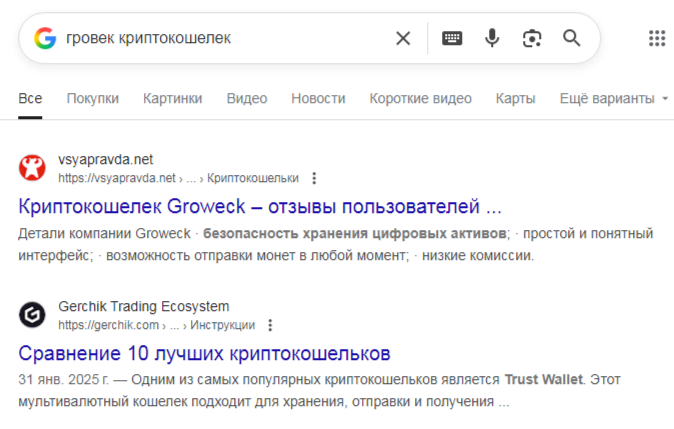Click the vsyapravda.net site name
Viewport: 674px width, 429px height.
105,159
